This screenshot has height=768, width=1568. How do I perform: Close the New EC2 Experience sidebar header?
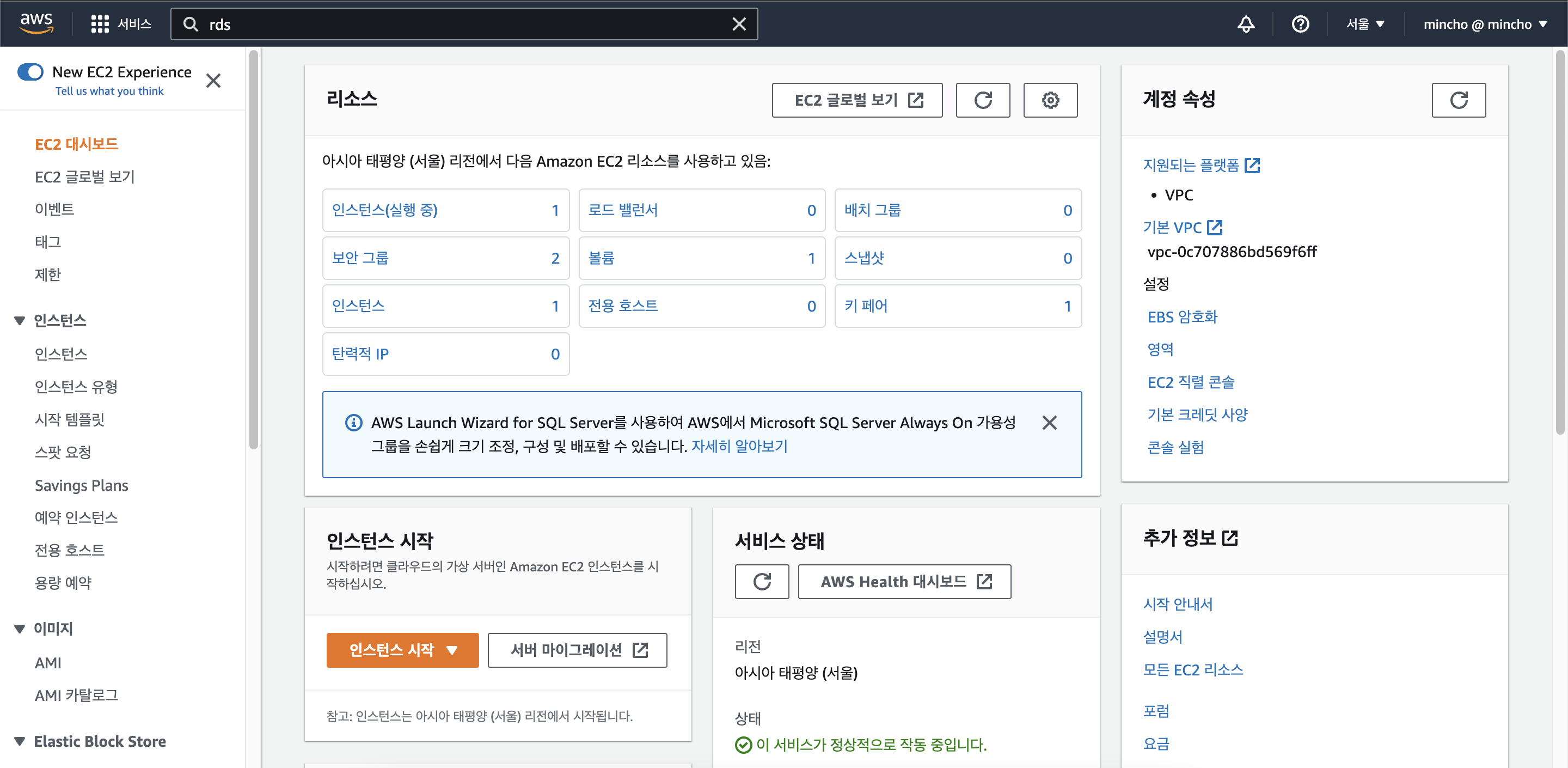click(x=213, y=81)
